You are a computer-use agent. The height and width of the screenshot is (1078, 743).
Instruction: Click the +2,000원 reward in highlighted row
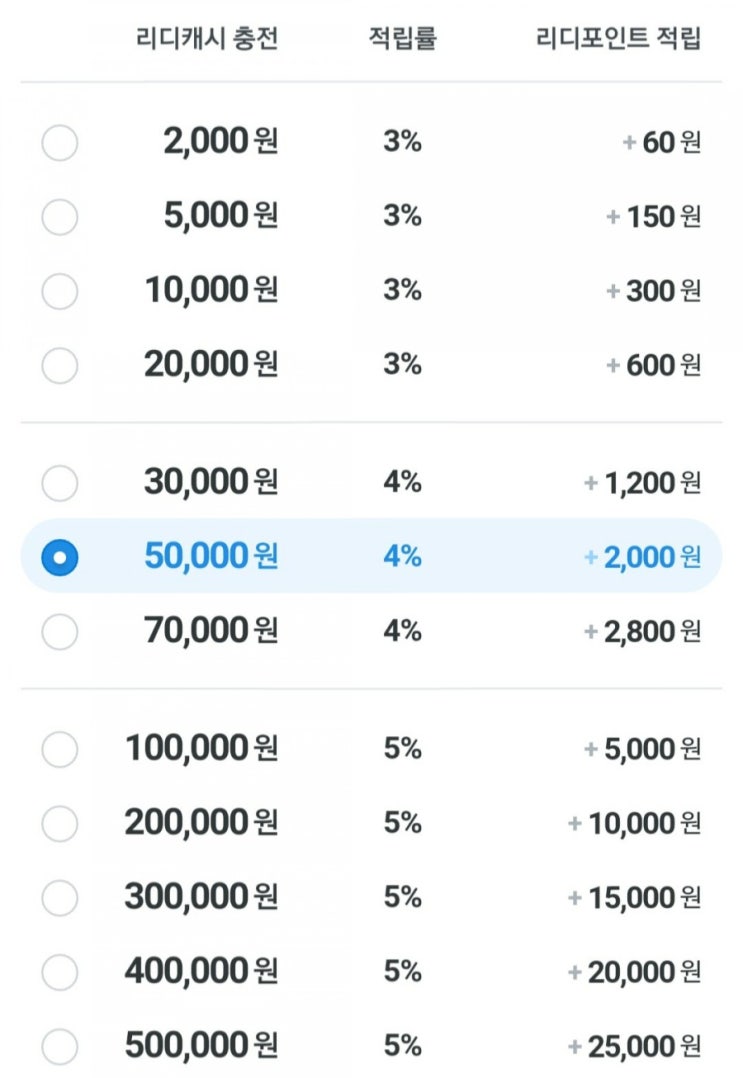tap(642, 557)
